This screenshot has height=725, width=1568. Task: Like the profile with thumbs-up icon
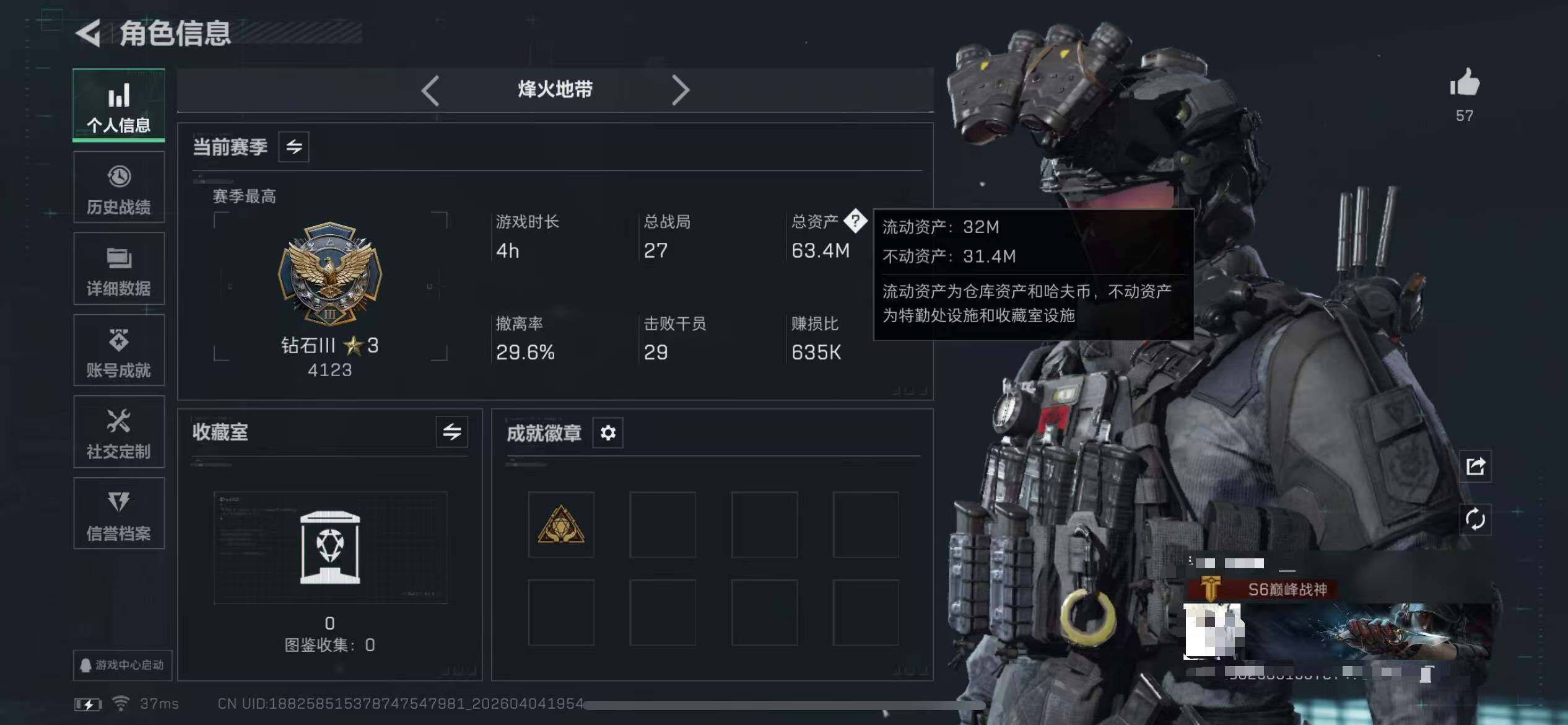pos(1465,82)
